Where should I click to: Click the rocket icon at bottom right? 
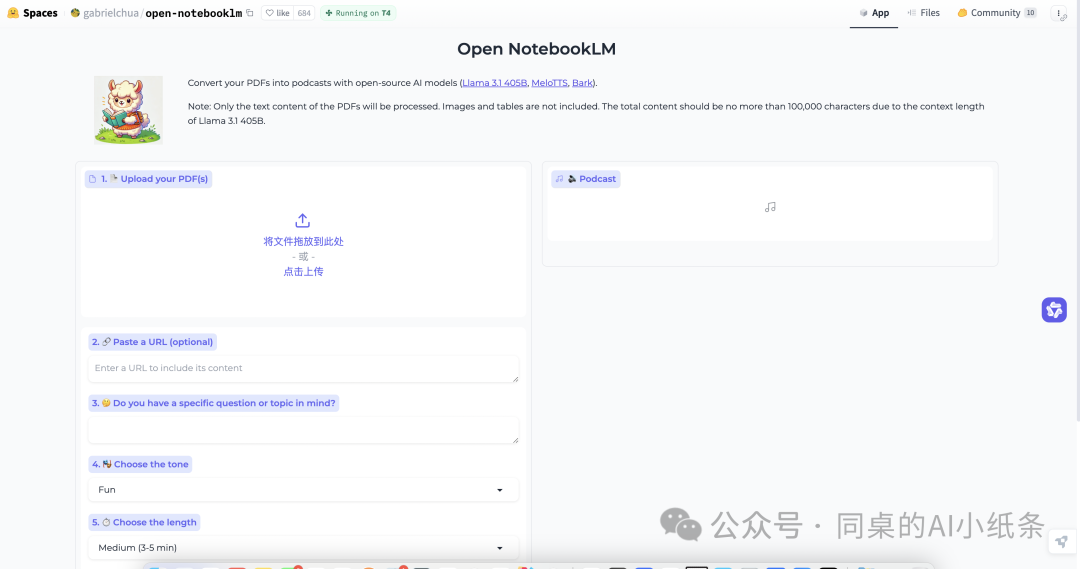point(1061,541)
